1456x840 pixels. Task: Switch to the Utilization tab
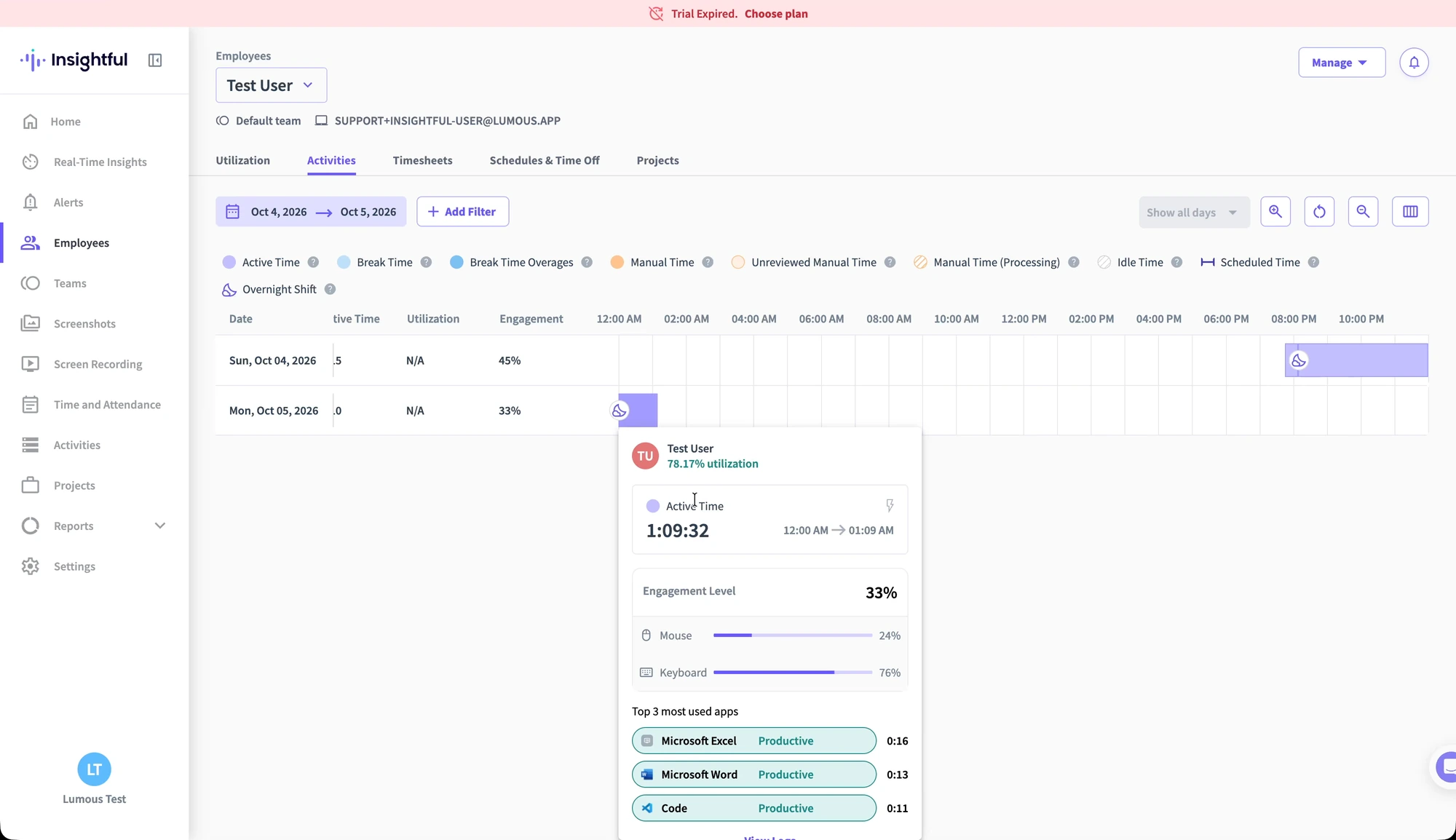242,160
